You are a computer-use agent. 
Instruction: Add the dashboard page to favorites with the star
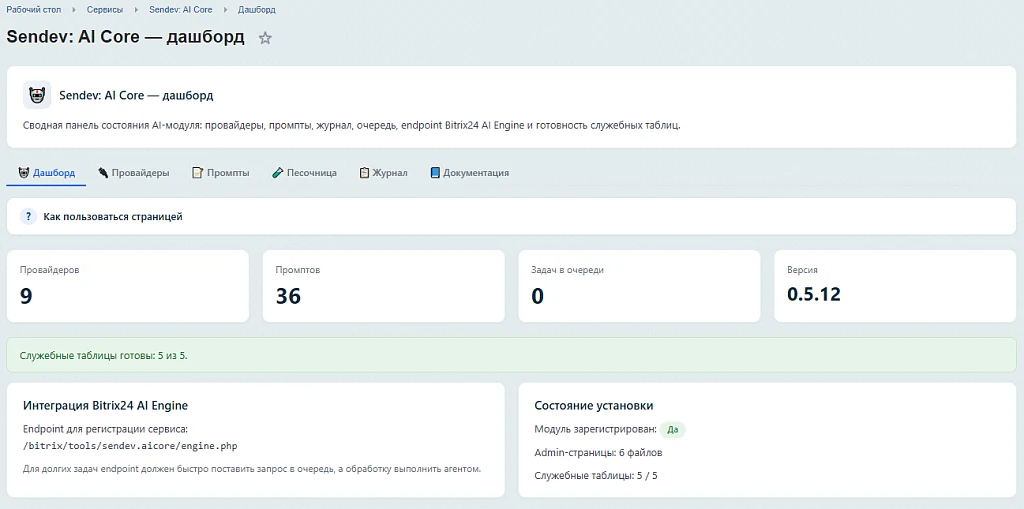click(264, 38)
